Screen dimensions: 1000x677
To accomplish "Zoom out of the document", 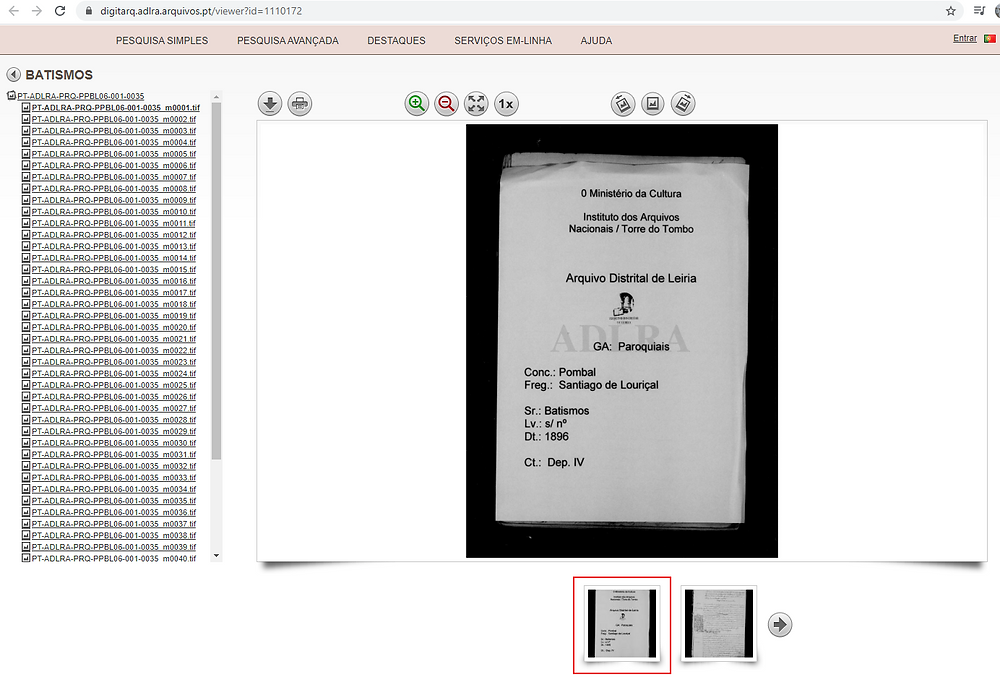I will tap(446, 104).
